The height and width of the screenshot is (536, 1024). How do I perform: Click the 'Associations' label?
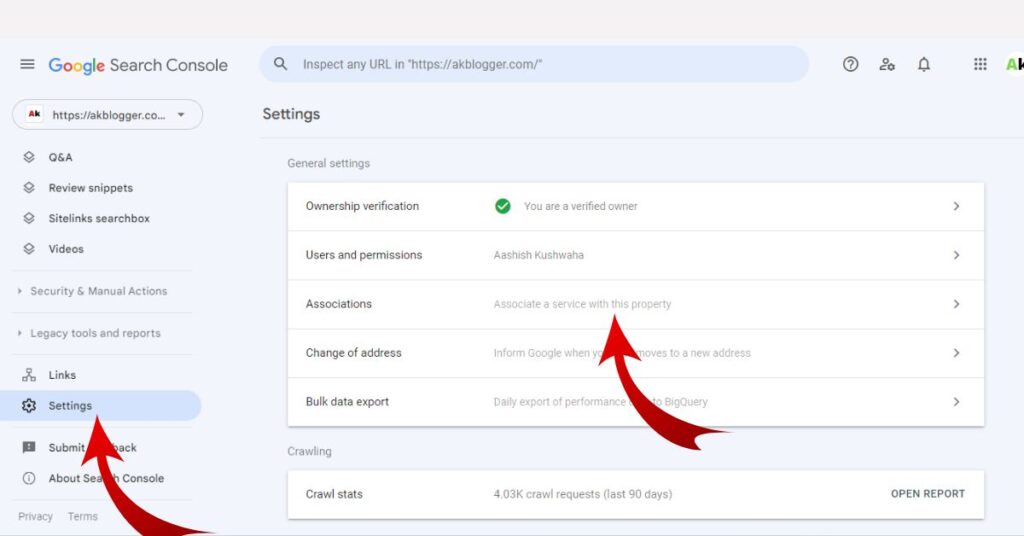click(x=338, y=304)
